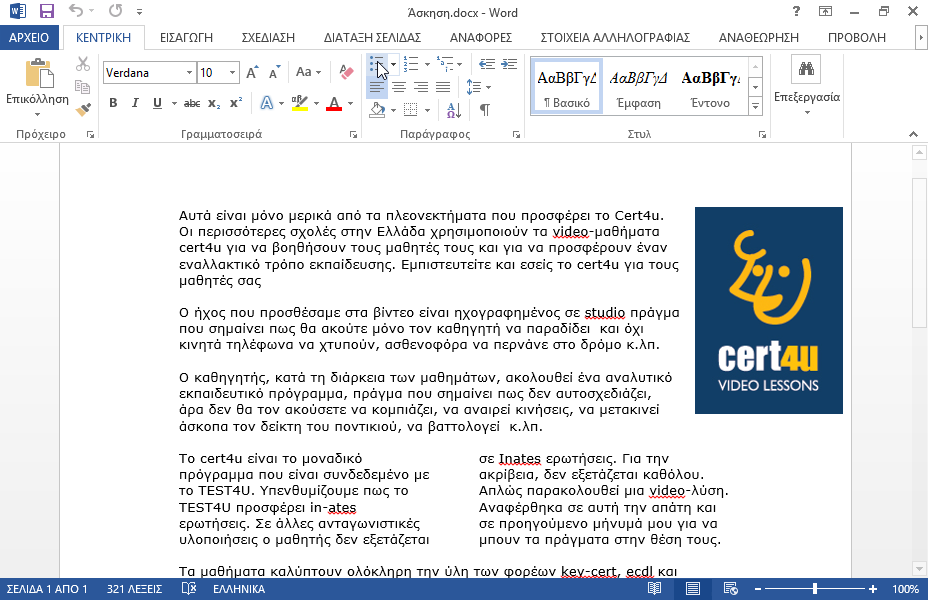Screen dimensions: 928x600
Task: Click ΣΕΛΙΔΑ 1 ΑΠΟ 1 in status bar
Action: (47, 589)
